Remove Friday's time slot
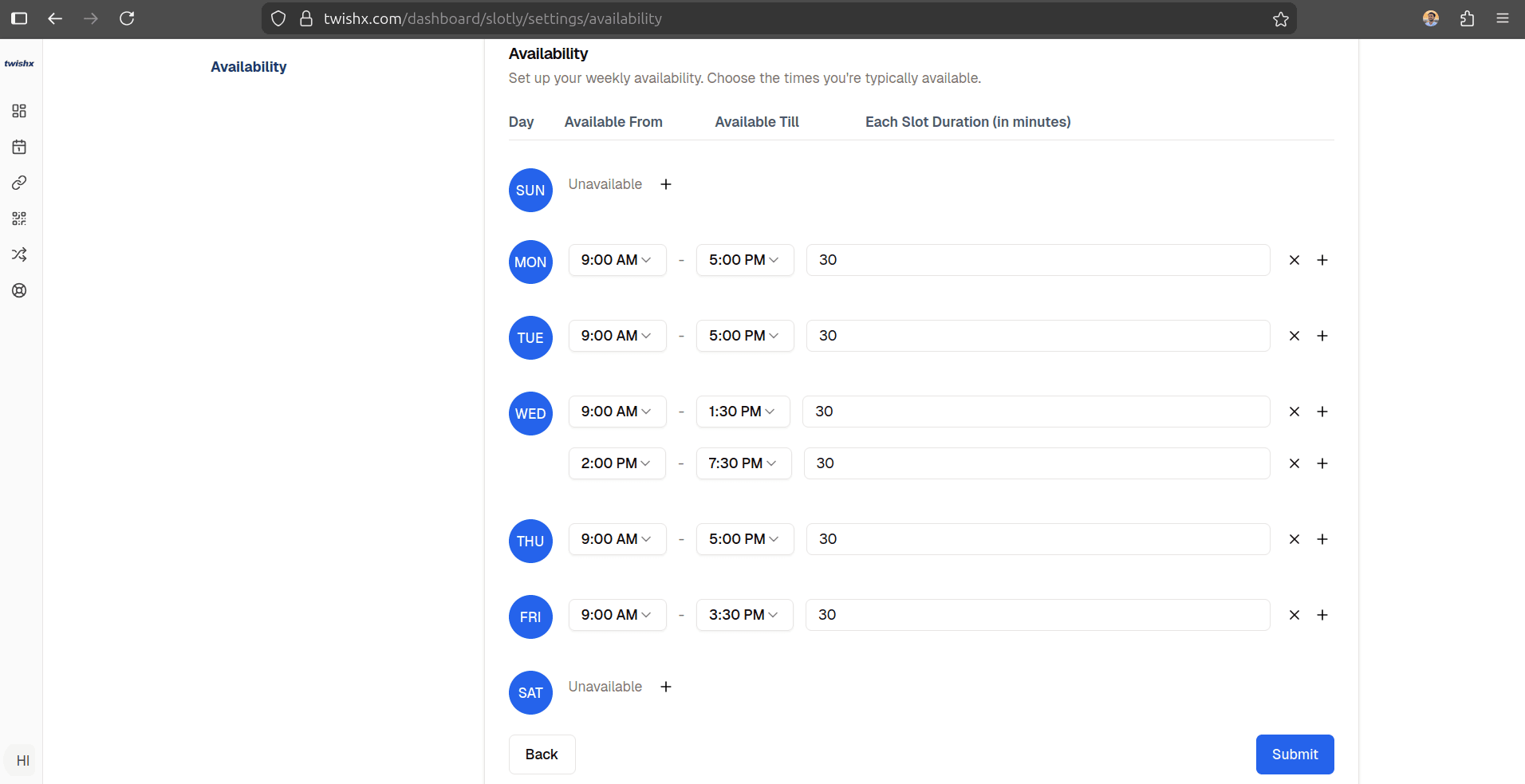1525x784 pixels. point(1294,615)
